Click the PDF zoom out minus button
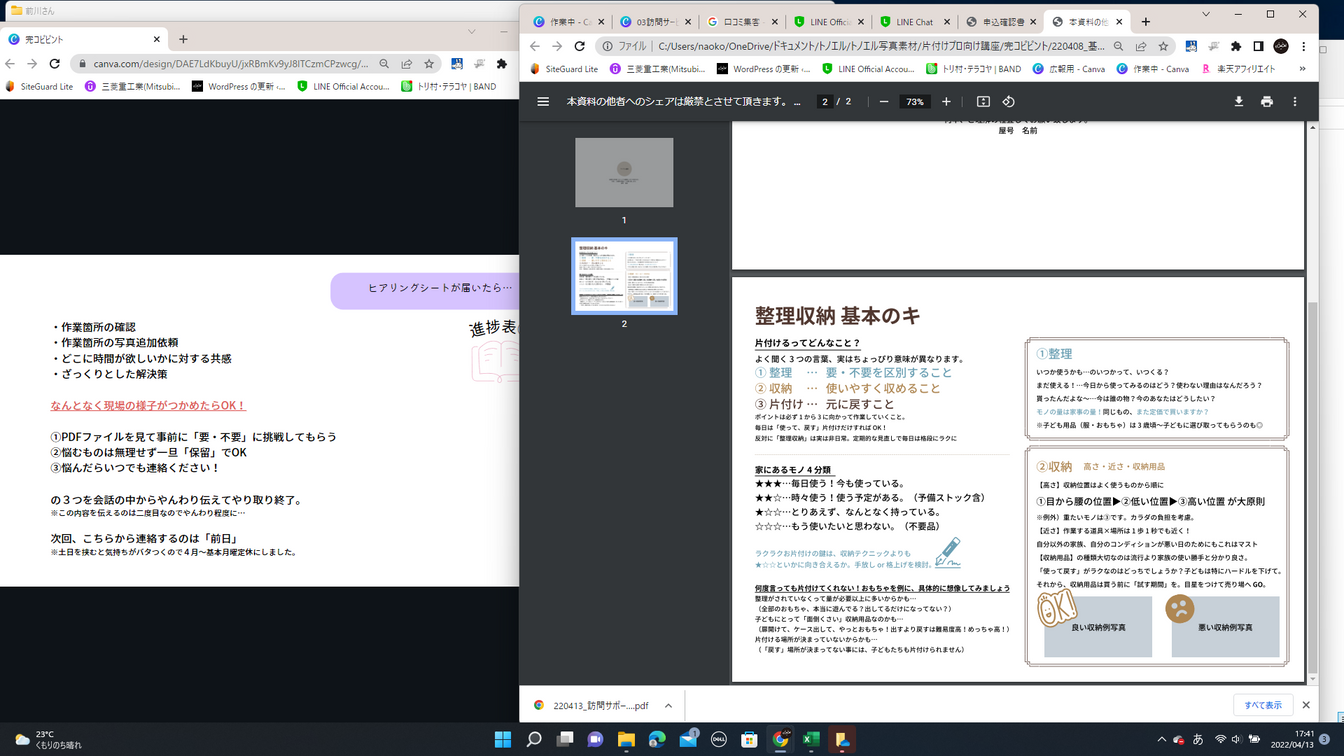The image size is (1344, 756). click(x=884, y=102)
